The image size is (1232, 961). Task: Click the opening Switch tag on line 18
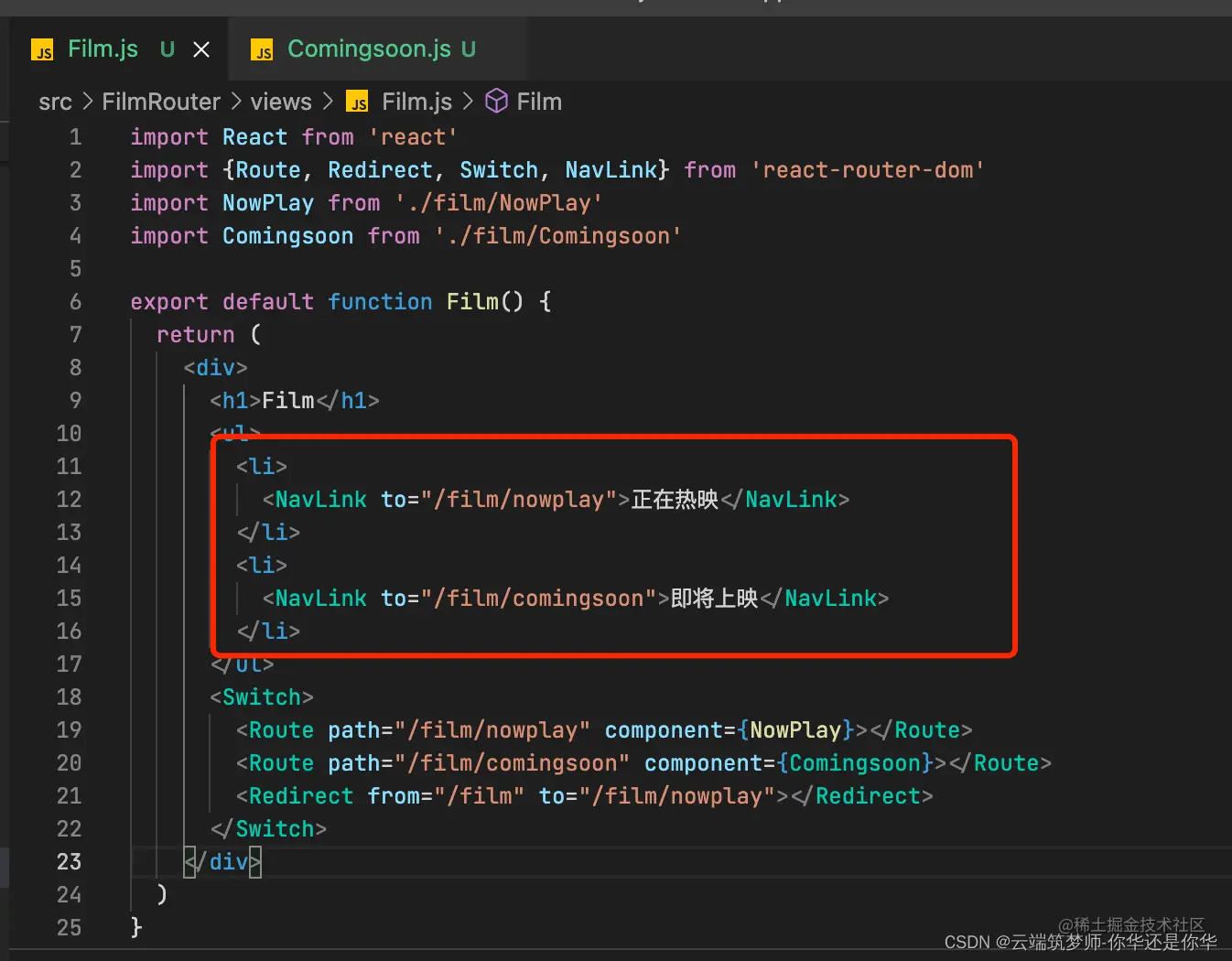[x=262, y=697]
